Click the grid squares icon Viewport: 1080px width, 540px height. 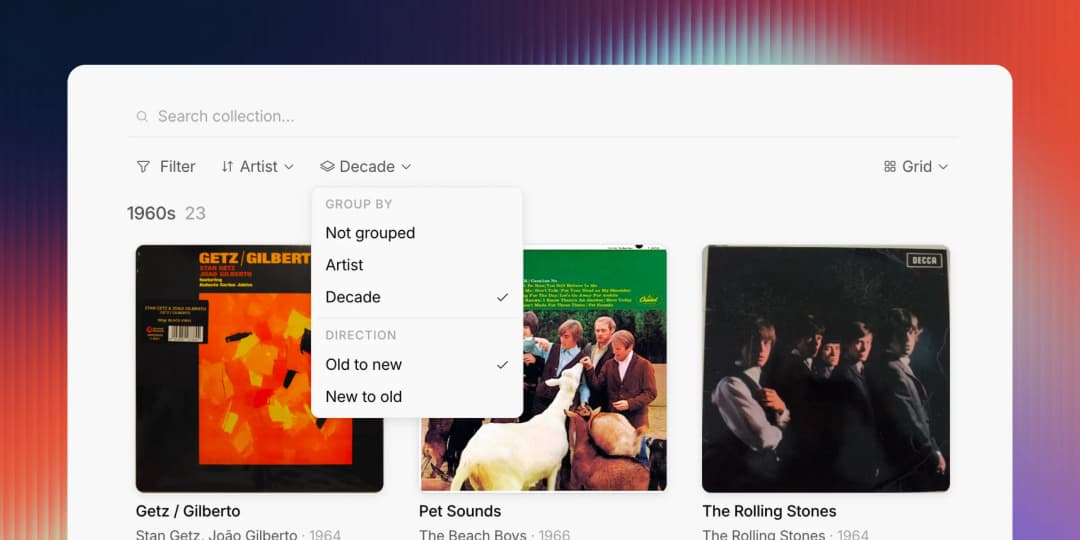(890, 167)
